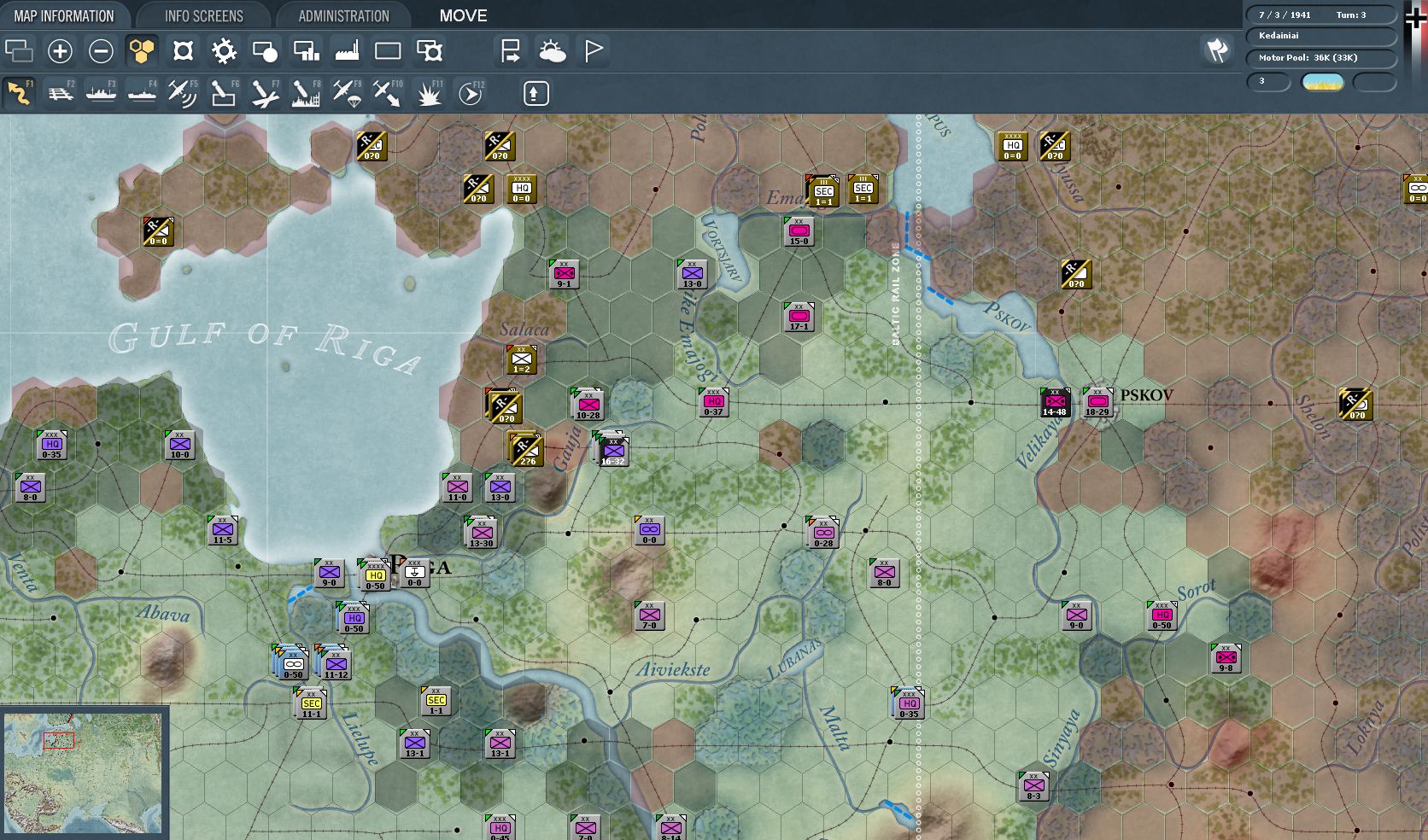The height and width of the screenshot is (840, 1428).
Task: Select the 0-28 unit counter
Action: pyautogui.click(x=823, y=533)
